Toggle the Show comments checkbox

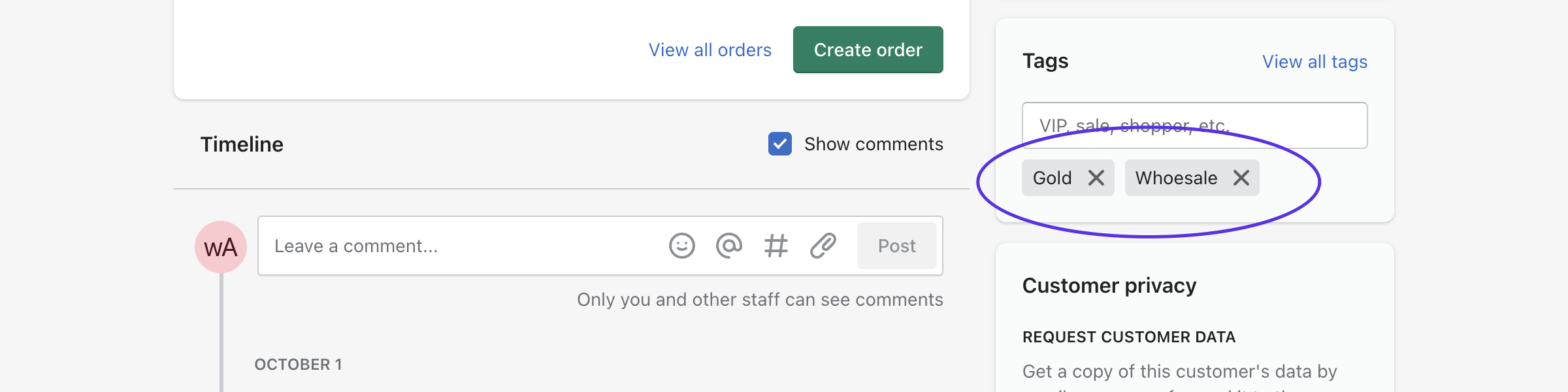point(780,144)
